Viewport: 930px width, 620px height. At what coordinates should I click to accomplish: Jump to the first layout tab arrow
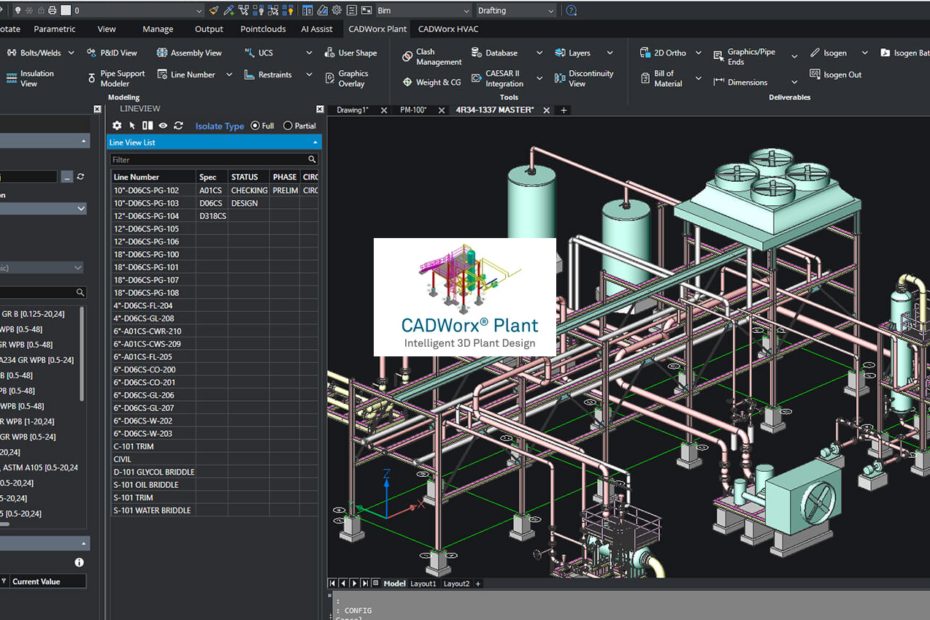point(332,584)
